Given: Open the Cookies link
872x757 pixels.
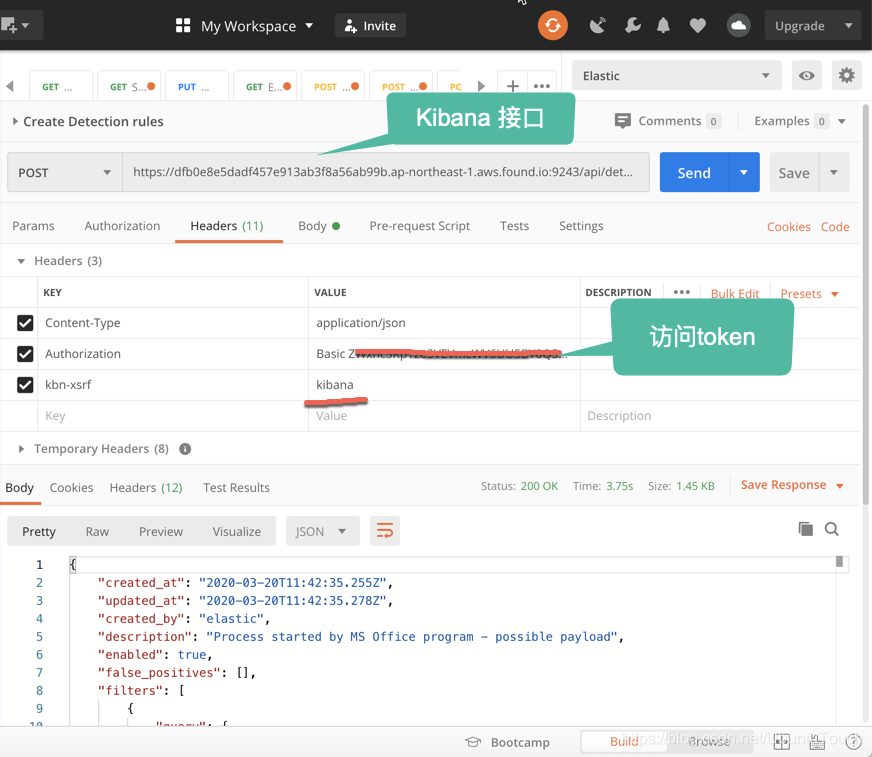Looking at the screenshot, I should pyautogui.click(x=788, y=227).
